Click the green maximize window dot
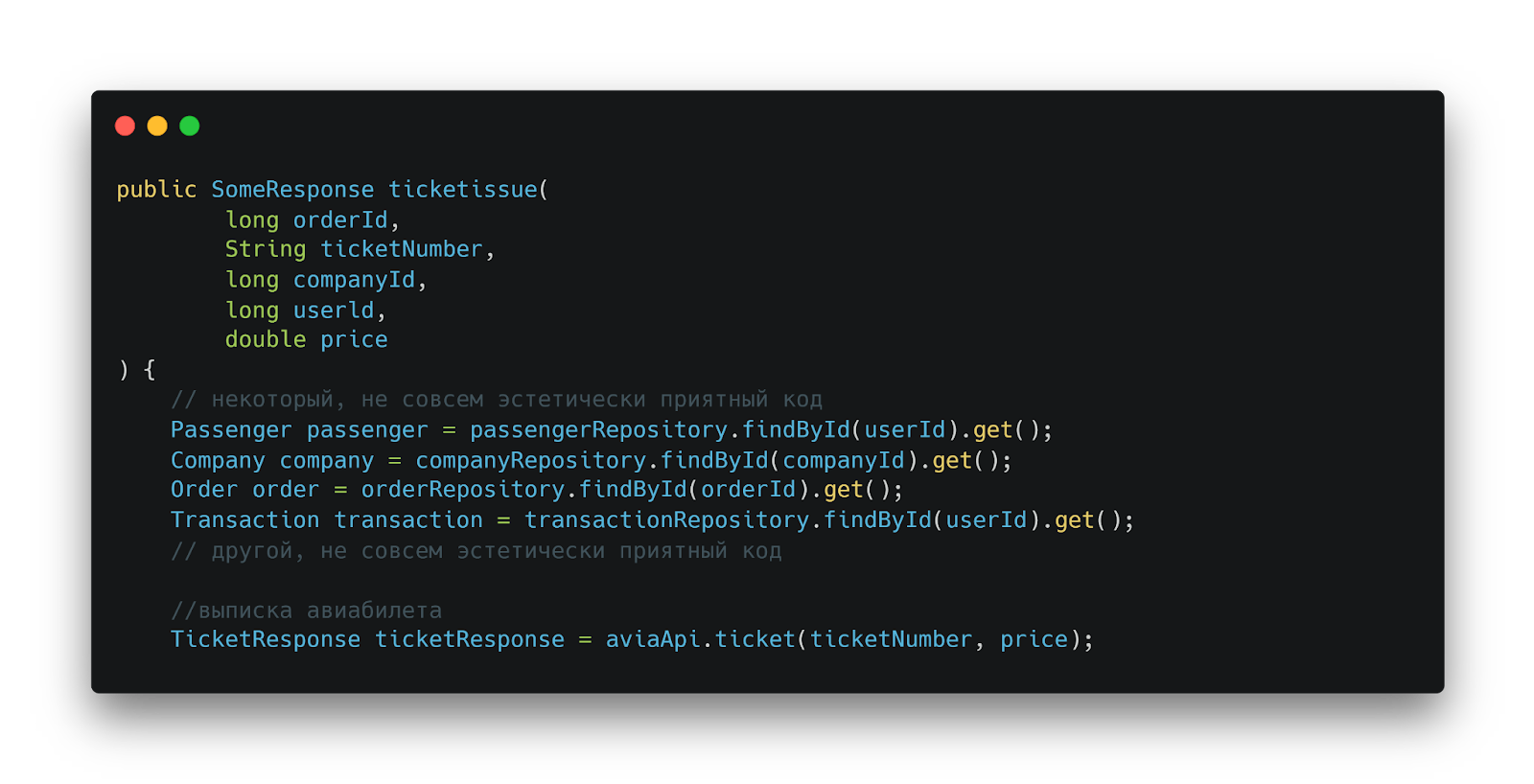This screenshot has width=1534, height=784. pyautogui.click(x=190, y=126)
